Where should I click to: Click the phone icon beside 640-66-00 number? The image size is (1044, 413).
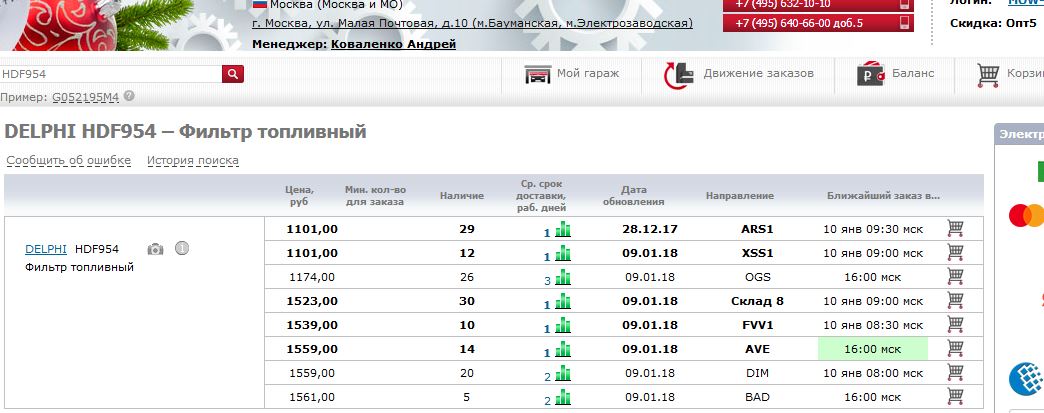click(x=904, y=23)
